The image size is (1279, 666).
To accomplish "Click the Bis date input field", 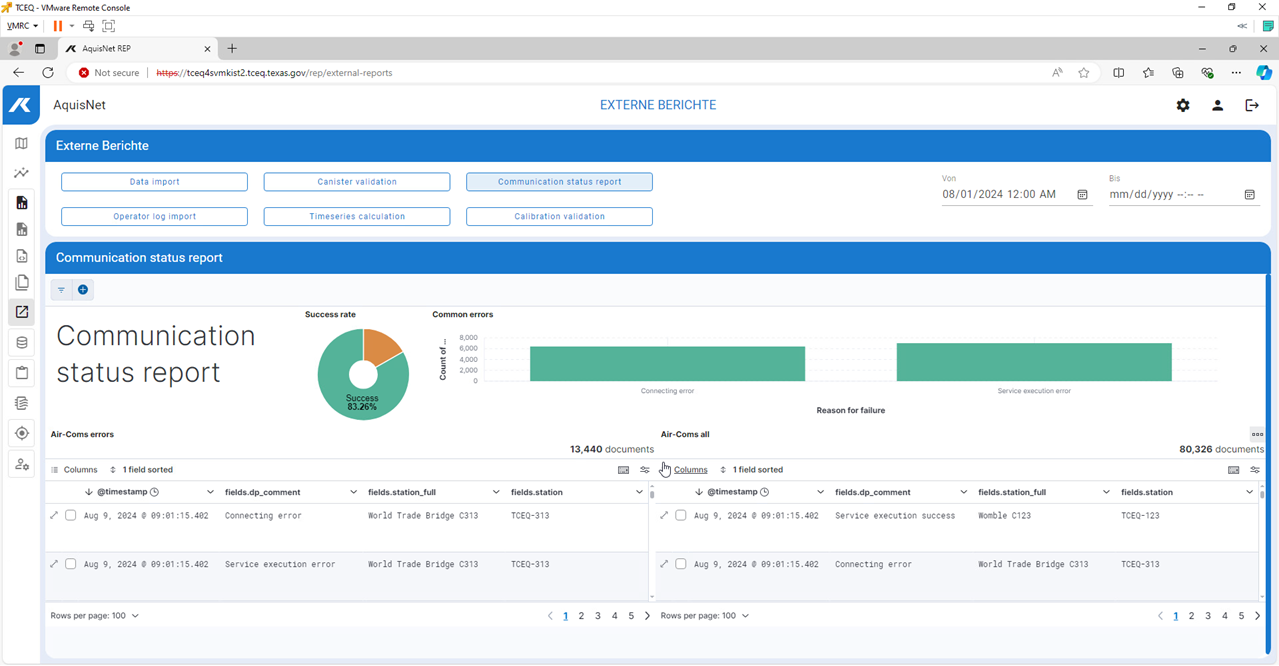I will tap(1170, 195).
